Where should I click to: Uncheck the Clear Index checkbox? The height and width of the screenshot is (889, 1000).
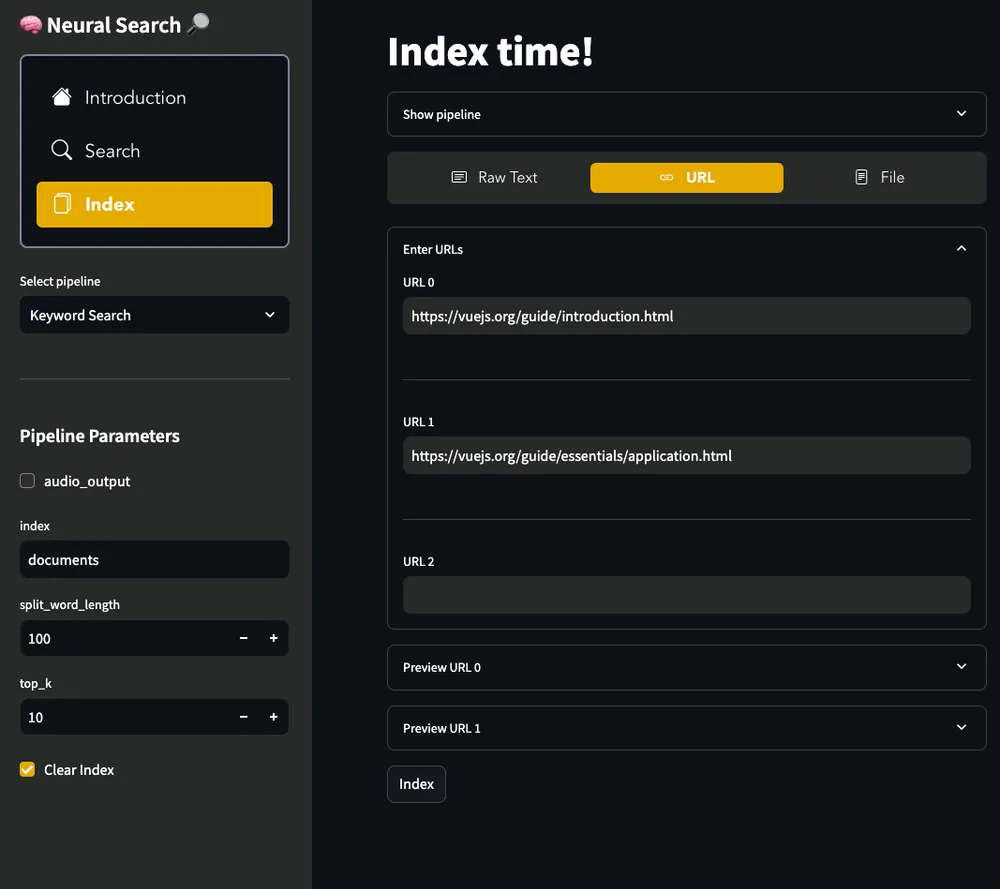[27, 770]
